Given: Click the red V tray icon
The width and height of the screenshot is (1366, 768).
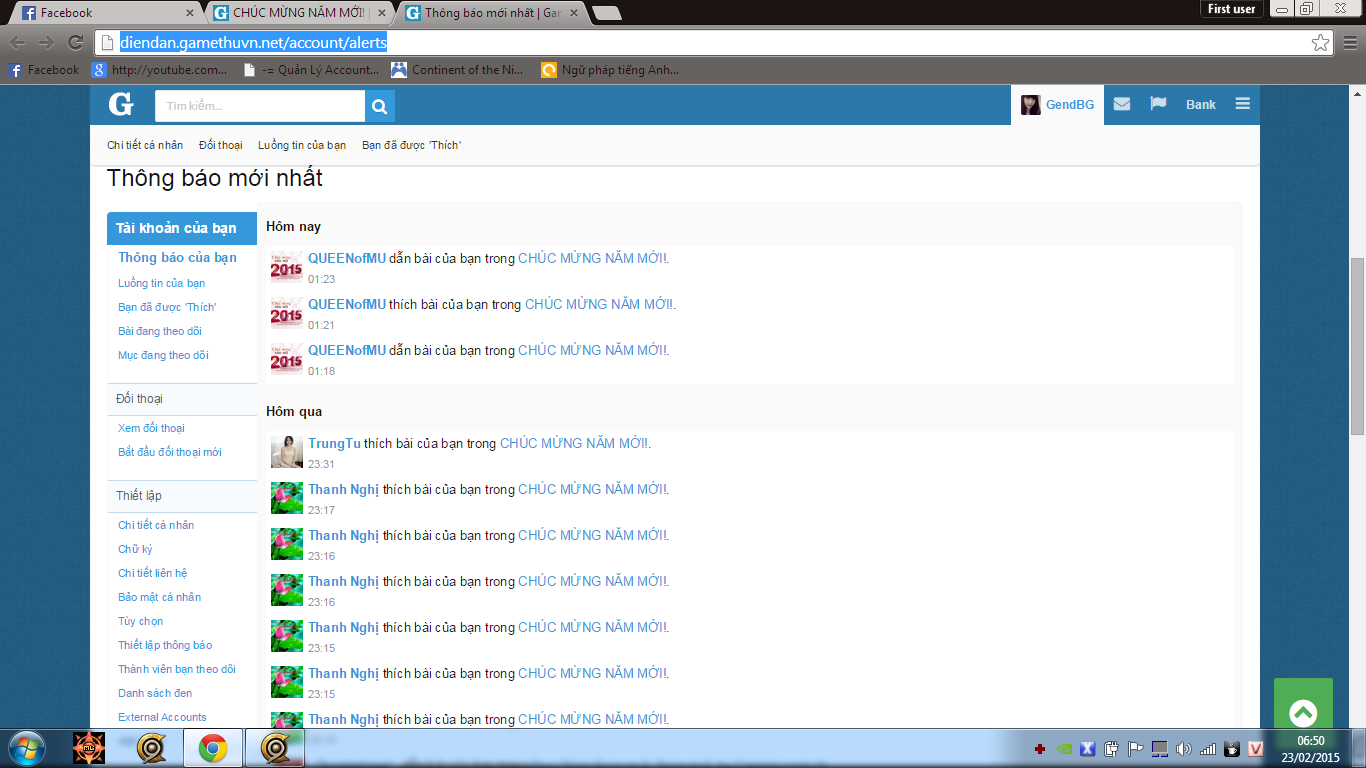Looking at the screenshot, I should click(1256, 748).
